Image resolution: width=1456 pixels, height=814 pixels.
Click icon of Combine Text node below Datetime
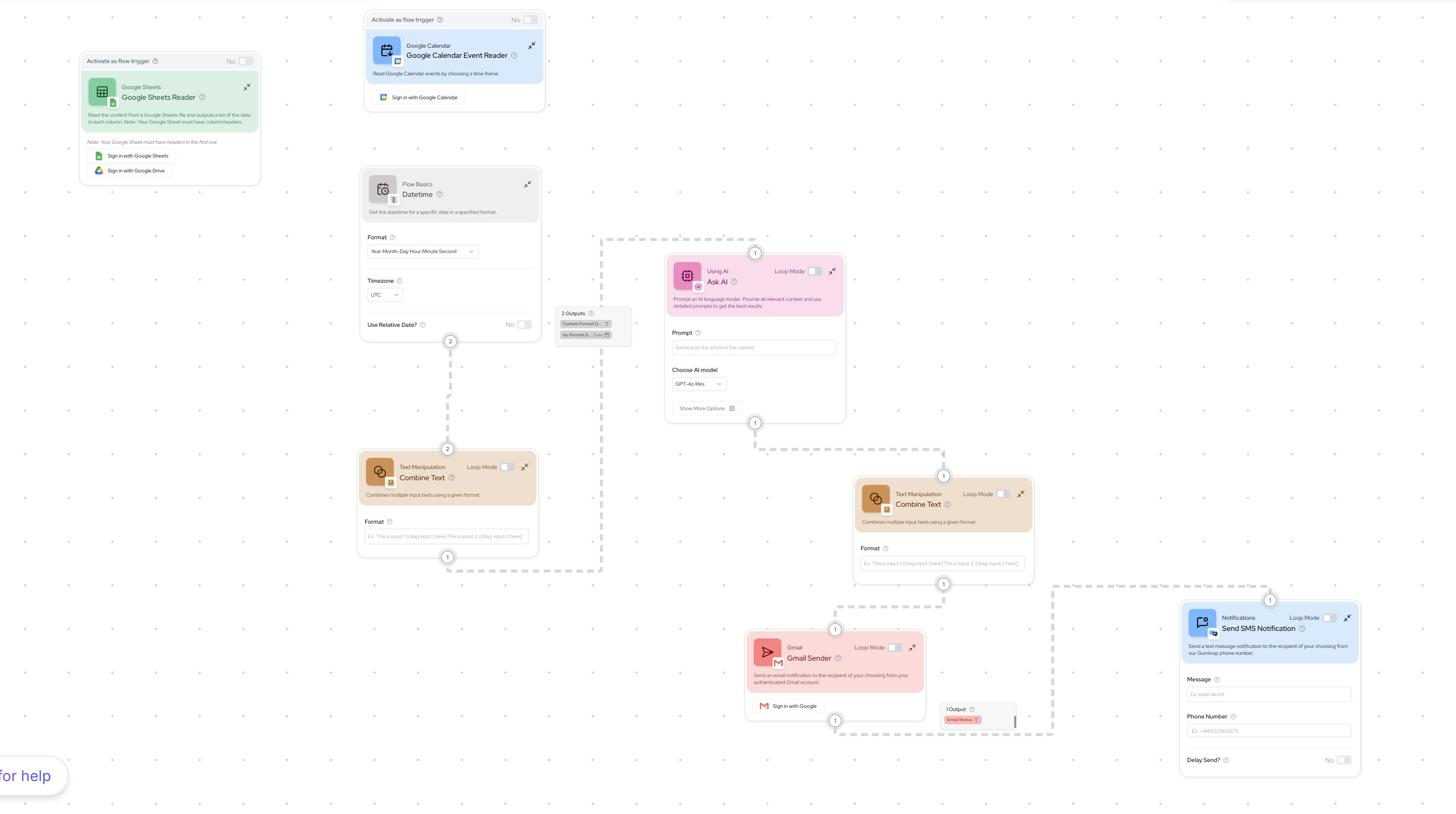click(380, 471)
